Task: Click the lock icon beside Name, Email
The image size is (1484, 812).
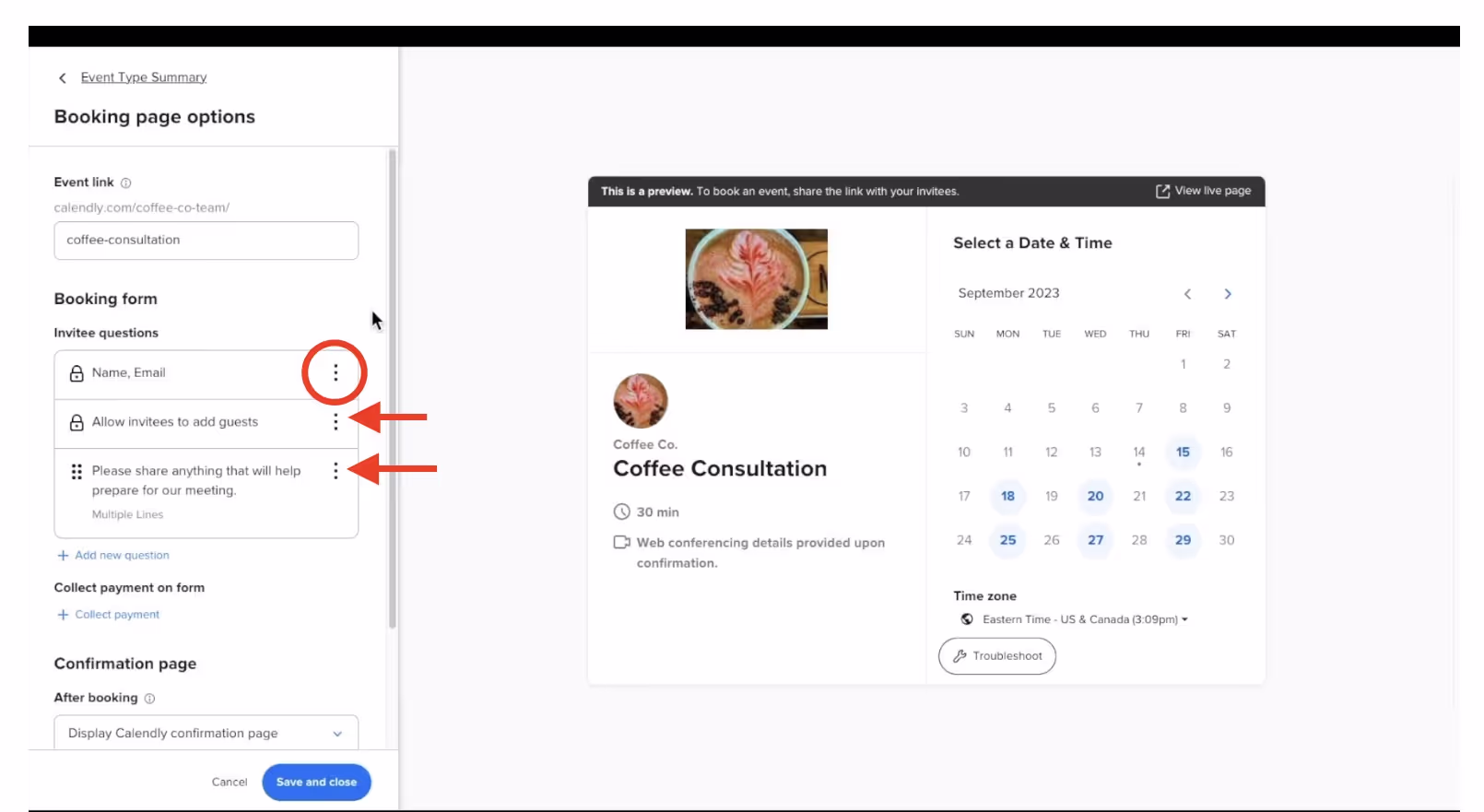Action: click(77, 373)
